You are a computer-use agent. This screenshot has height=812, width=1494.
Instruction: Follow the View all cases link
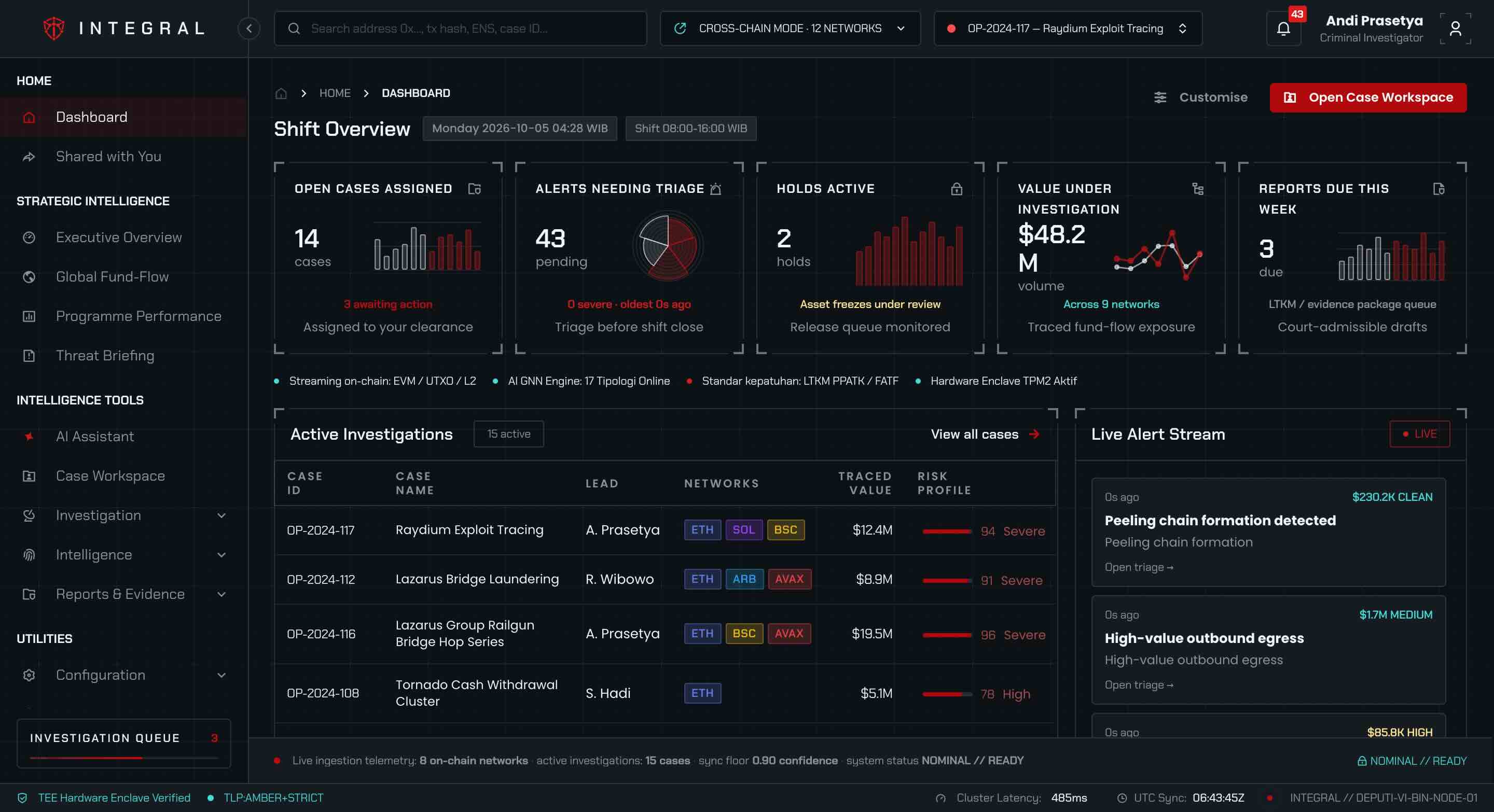[x=986, y=434]
